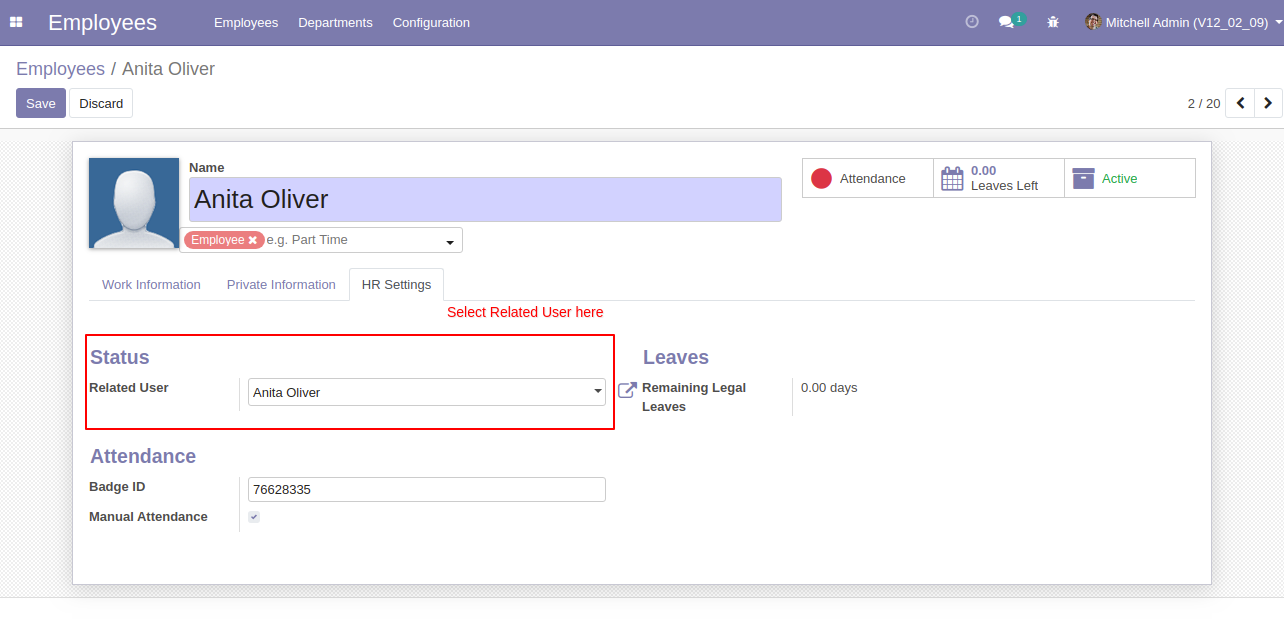Click the Discard button
The image size is (1284, 620).
coord(101,103)
